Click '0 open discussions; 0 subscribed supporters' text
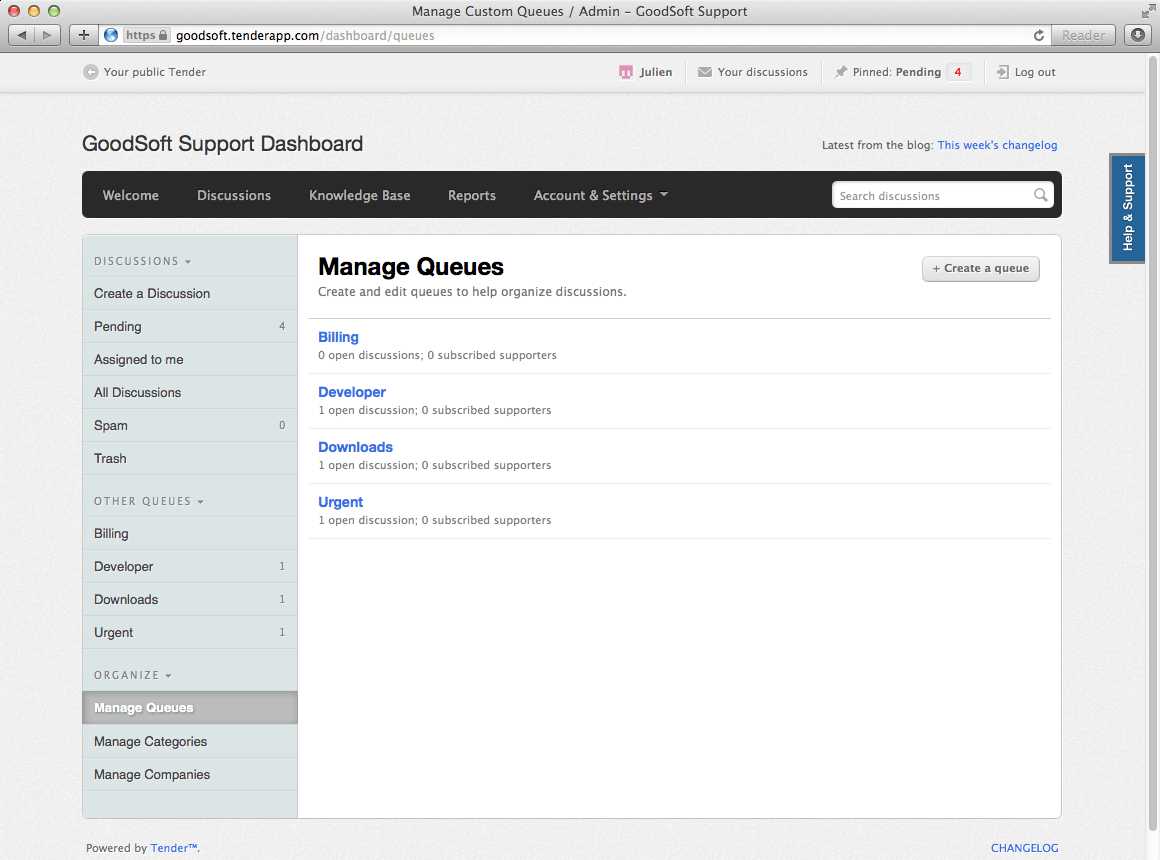 pos(437,355)
